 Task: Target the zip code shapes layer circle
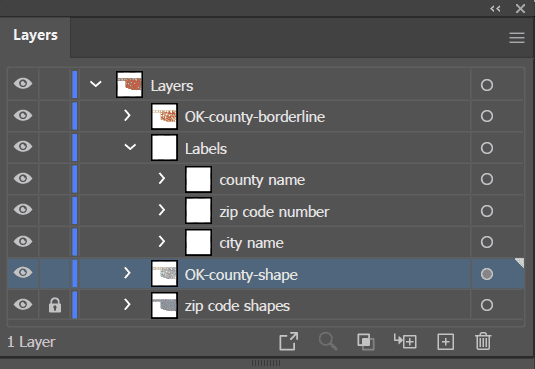click(487, 305)
